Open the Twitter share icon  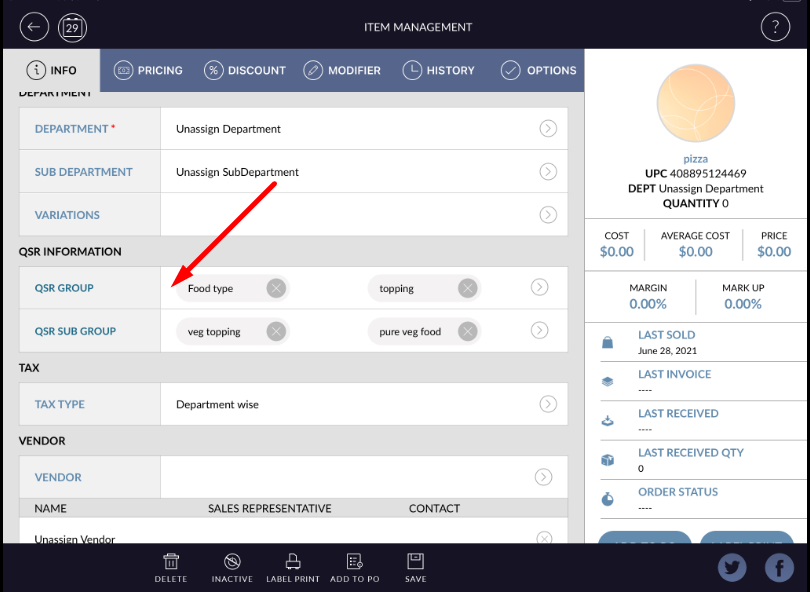[x=732, y=568]
